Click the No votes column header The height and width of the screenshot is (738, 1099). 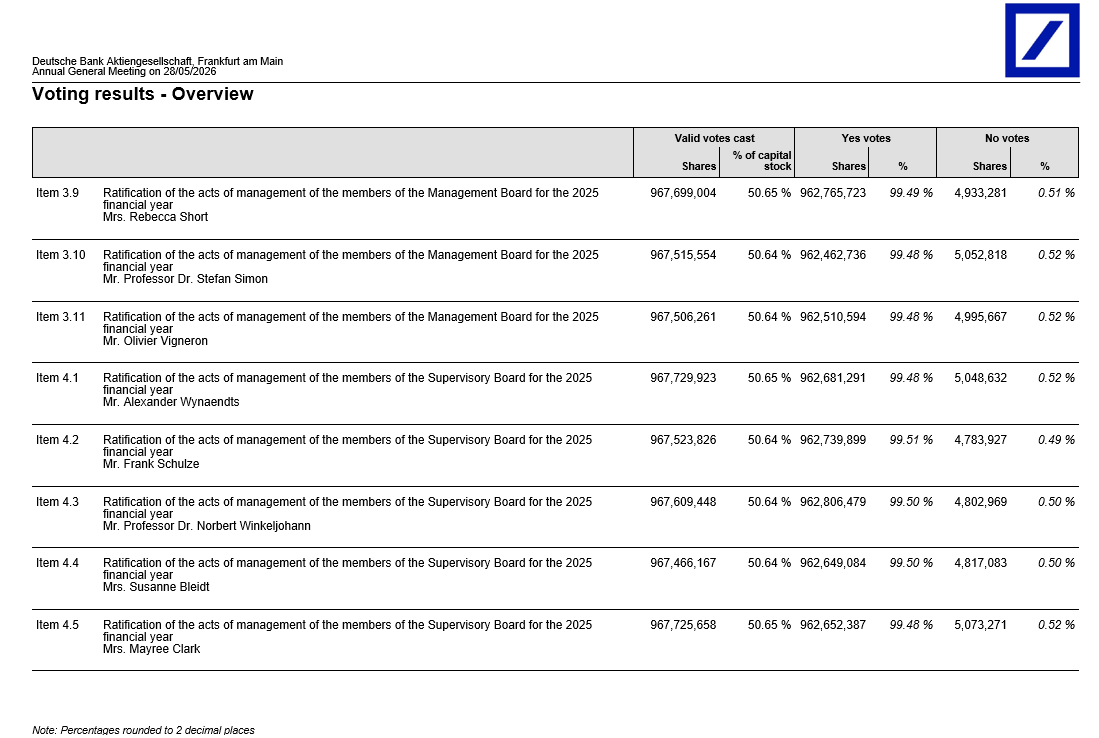pyautogui.click(x=1006, y=138)
